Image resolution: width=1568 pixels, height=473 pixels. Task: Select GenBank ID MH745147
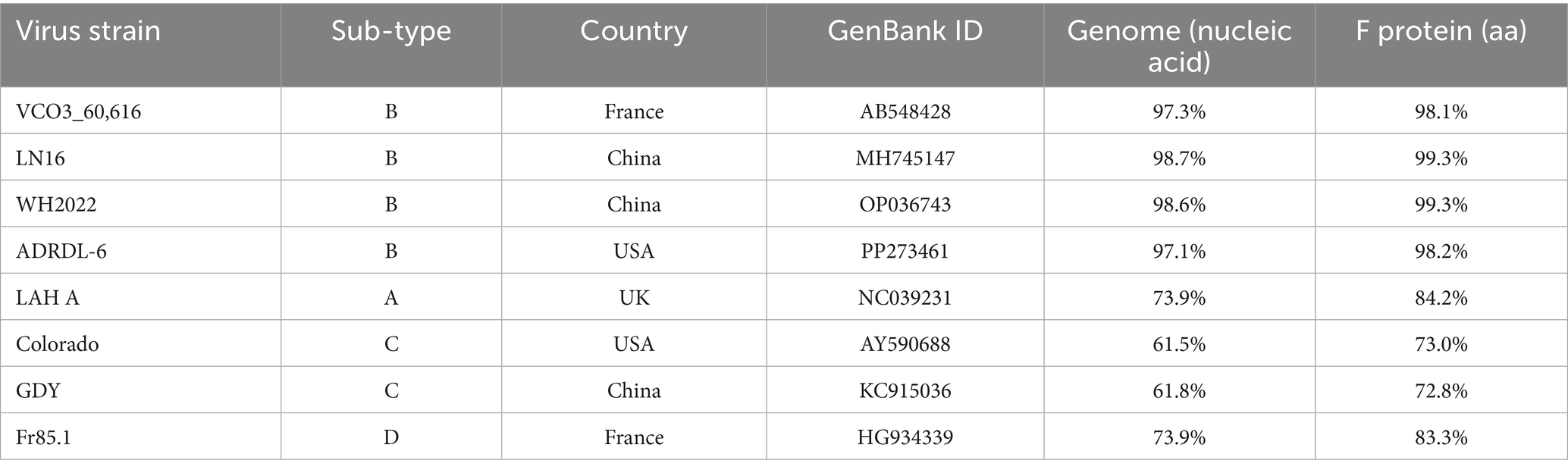tap(905, 158)
